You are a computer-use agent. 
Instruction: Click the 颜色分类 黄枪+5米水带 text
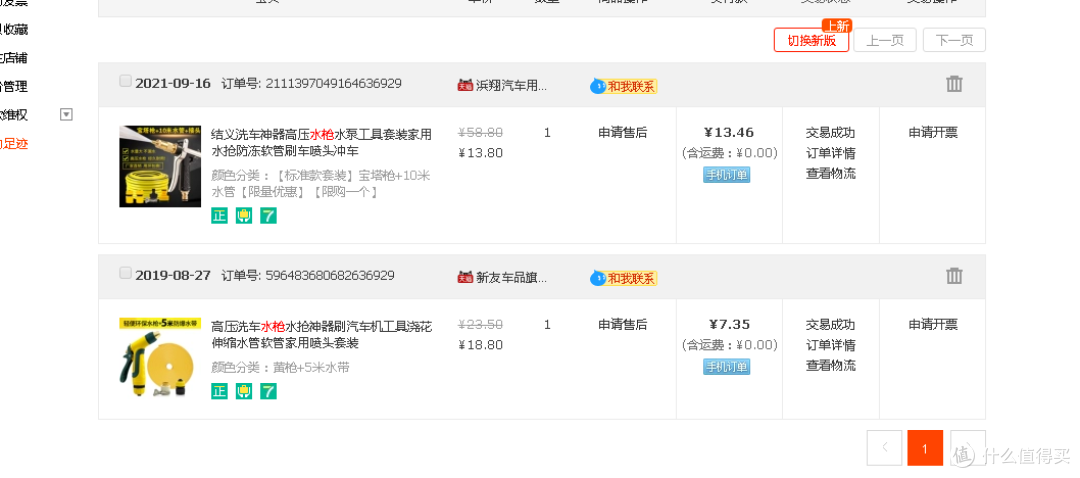click(280, 368)
